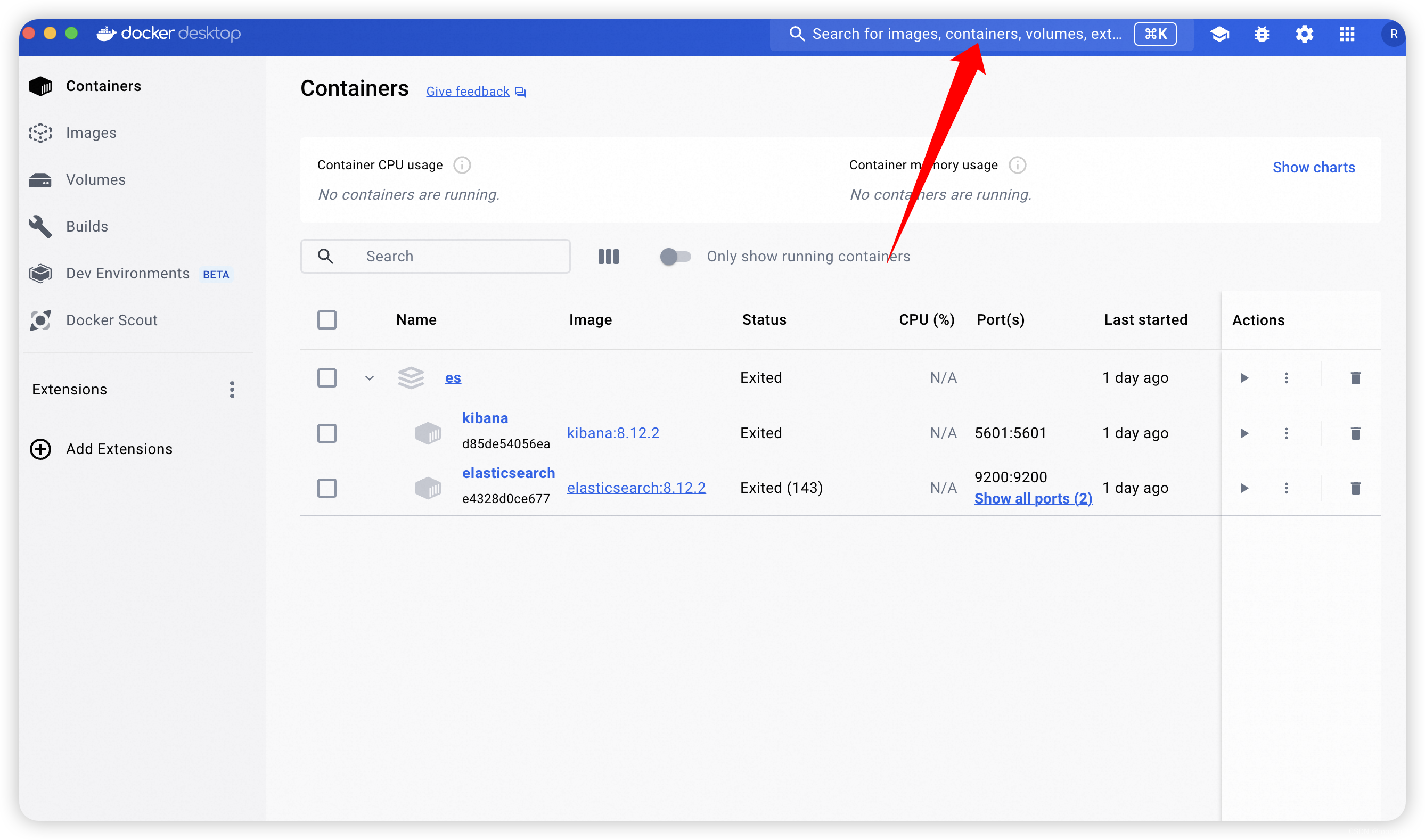Start the kibana container
The height and width of the screenshot is (840, 1425).
pyautogui.click(x=1244, y=434)
